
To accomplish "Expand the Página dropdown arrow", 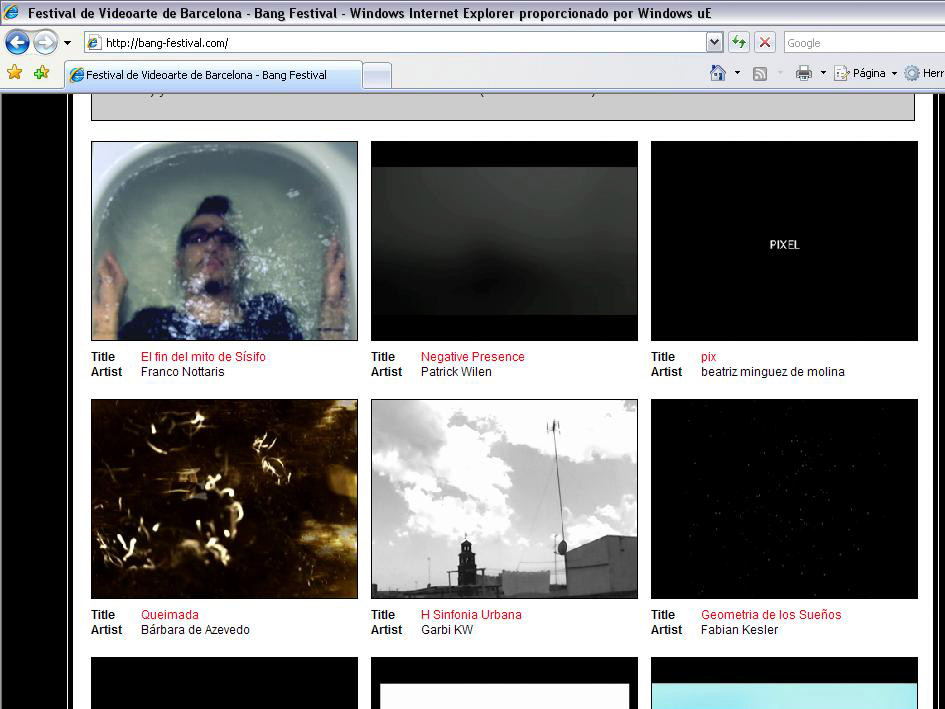I will point(894,74).
